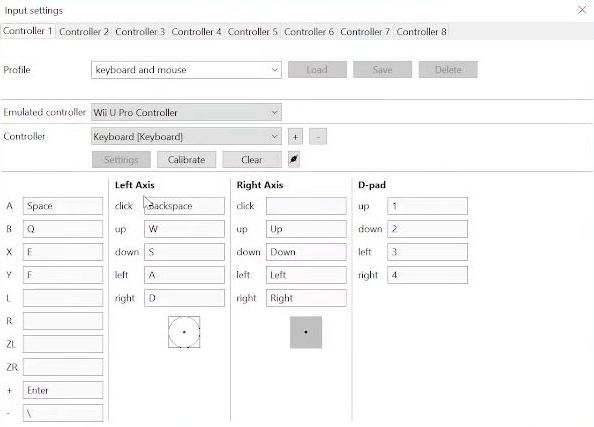Select the D-pad up field

(x=427, y=206)
